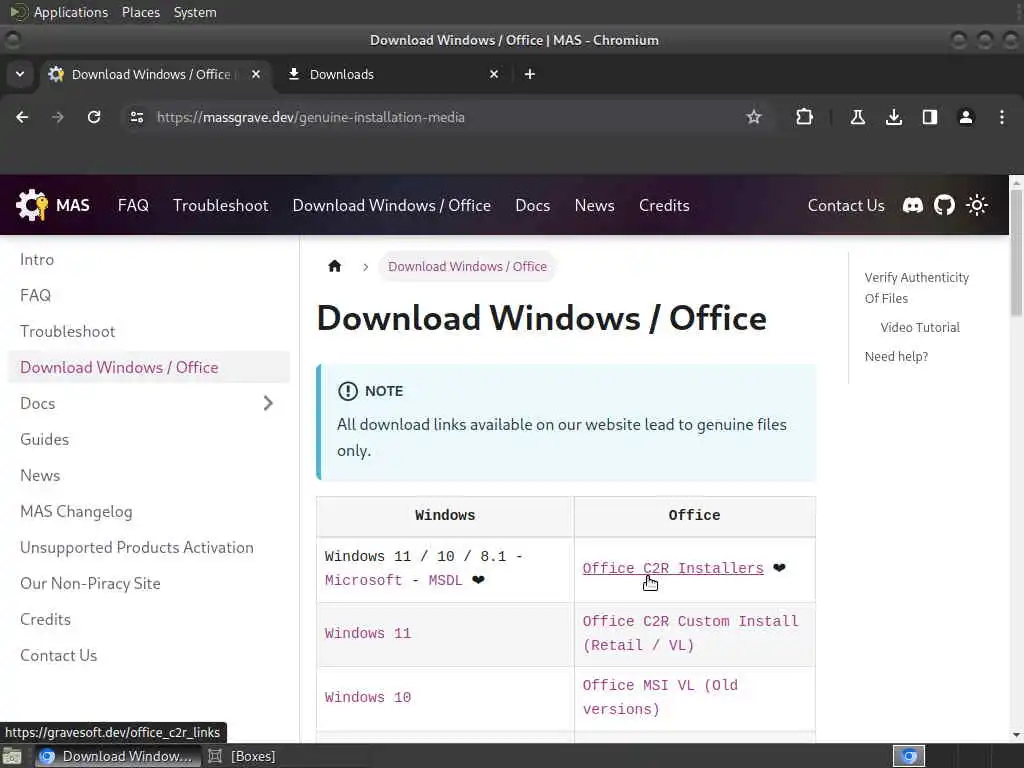This screenshot has width=1024, height=768.
Task: Open Contact Us in the top navigation
Action: coord(846,205)
